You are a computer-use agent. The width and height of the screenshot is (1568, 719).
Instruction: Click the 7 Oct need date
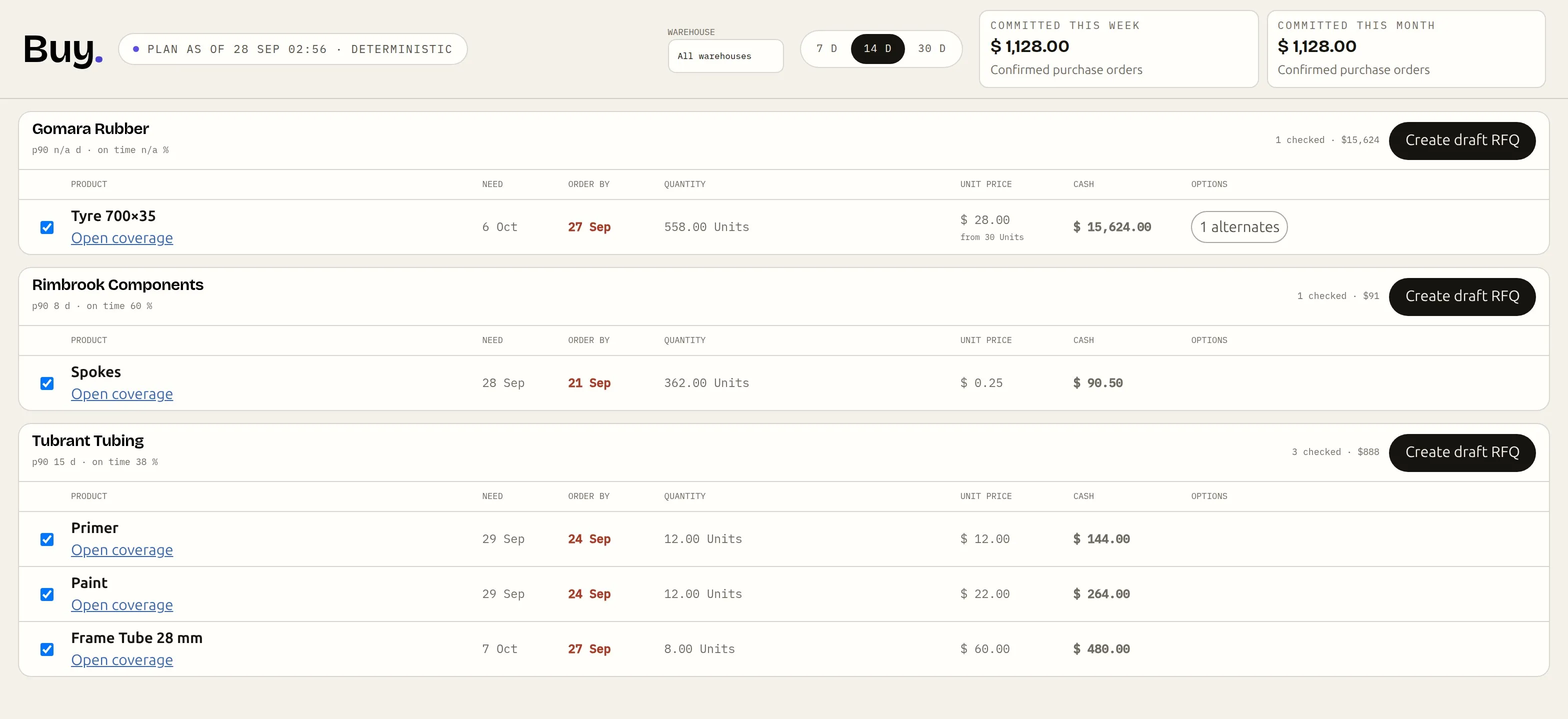(499, 649)
